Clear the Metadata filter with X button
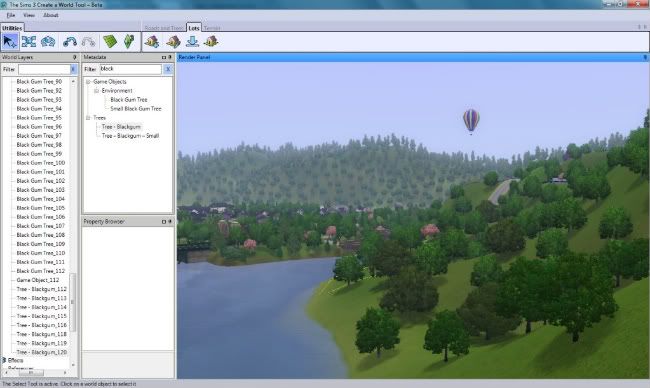The image size is (650, 388). (168, 69)
